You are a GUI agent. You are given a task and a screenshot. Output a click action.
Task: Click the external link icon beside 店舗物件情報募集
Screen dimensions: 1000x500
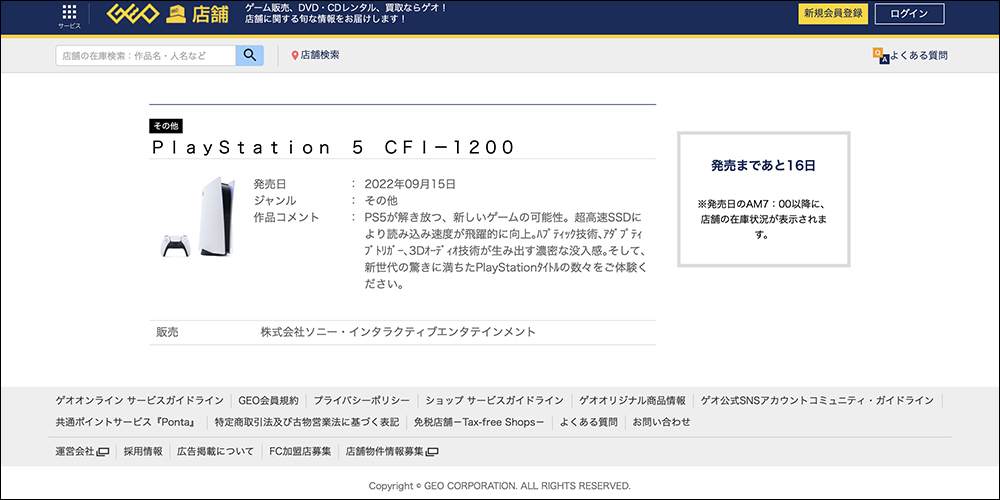coord(432,452)
